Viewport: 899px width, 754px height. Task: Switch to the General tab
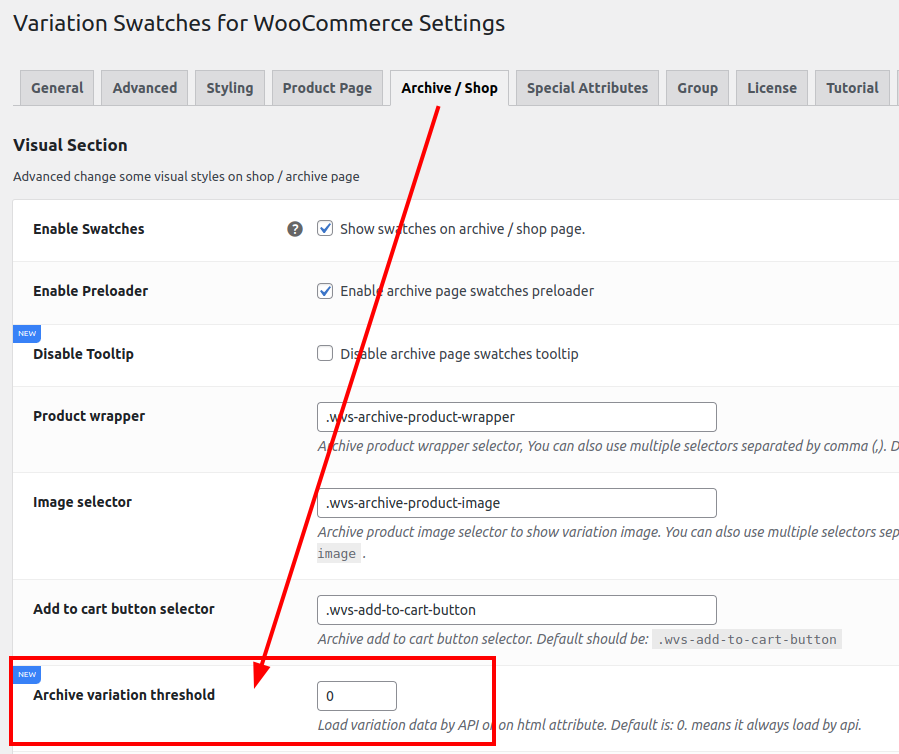57,88
